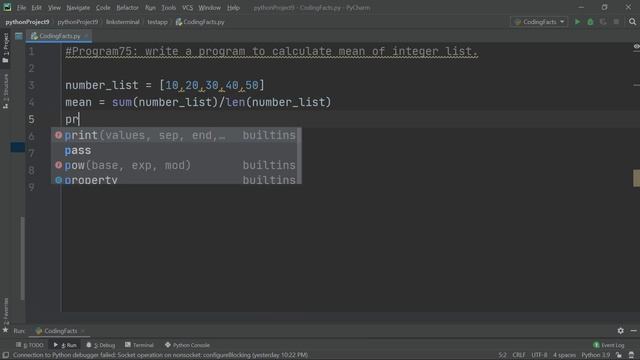Open the View menu

click(54, 7)
